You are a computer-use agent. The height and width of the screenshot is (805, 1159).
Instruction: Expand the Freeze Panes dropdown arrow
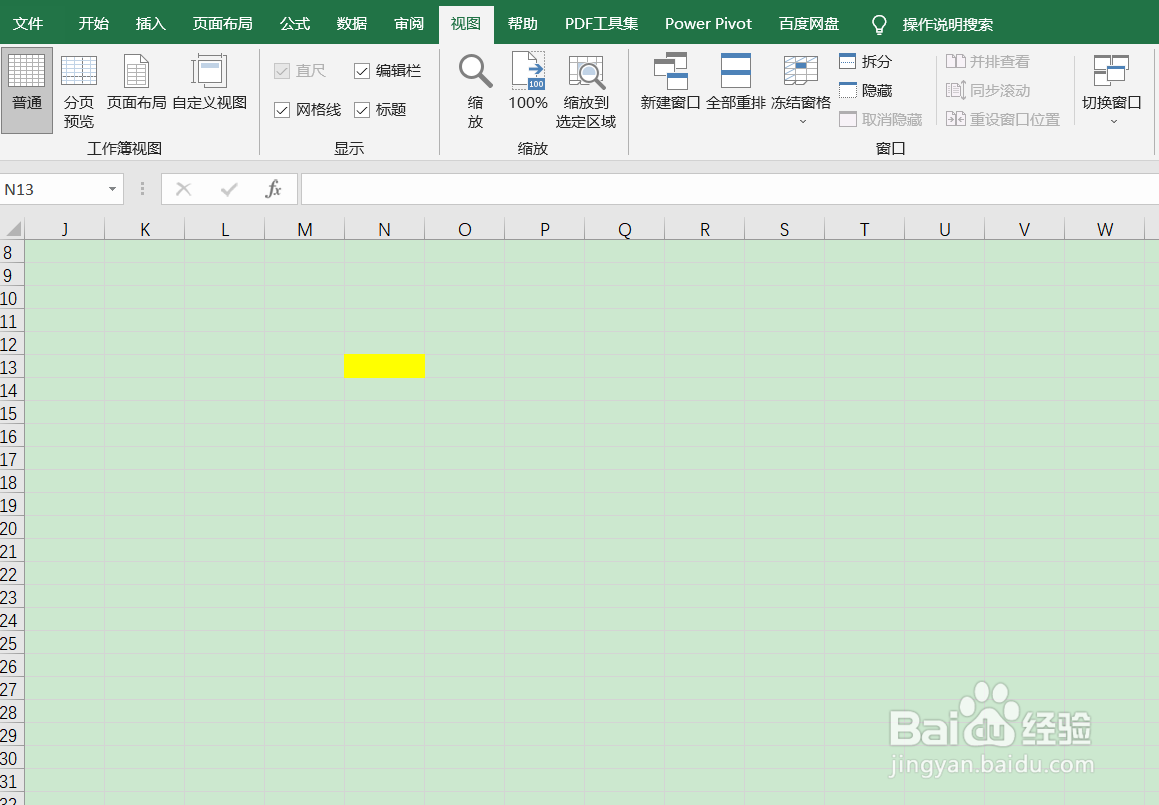(803, 122)
